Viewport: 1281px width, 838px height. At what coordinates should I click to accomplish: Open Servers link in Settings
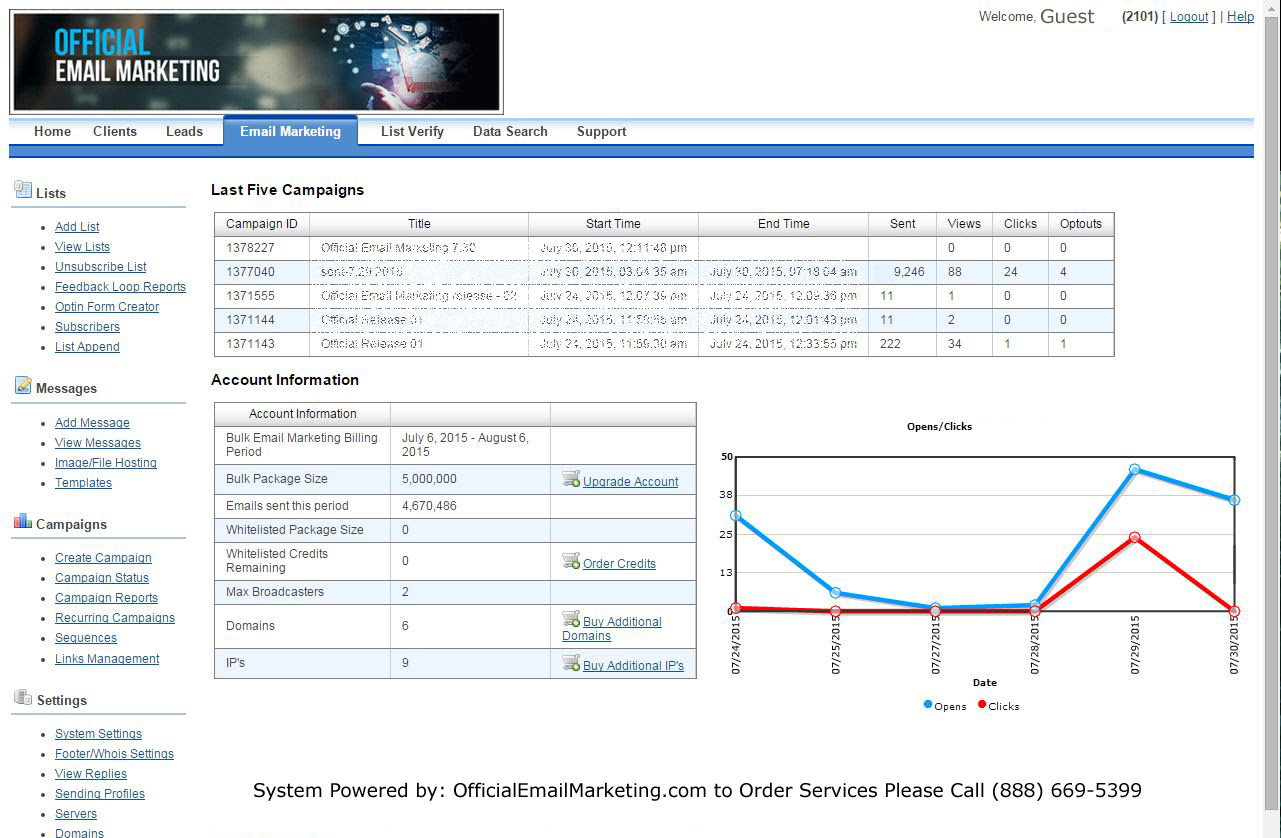(76, 814)
